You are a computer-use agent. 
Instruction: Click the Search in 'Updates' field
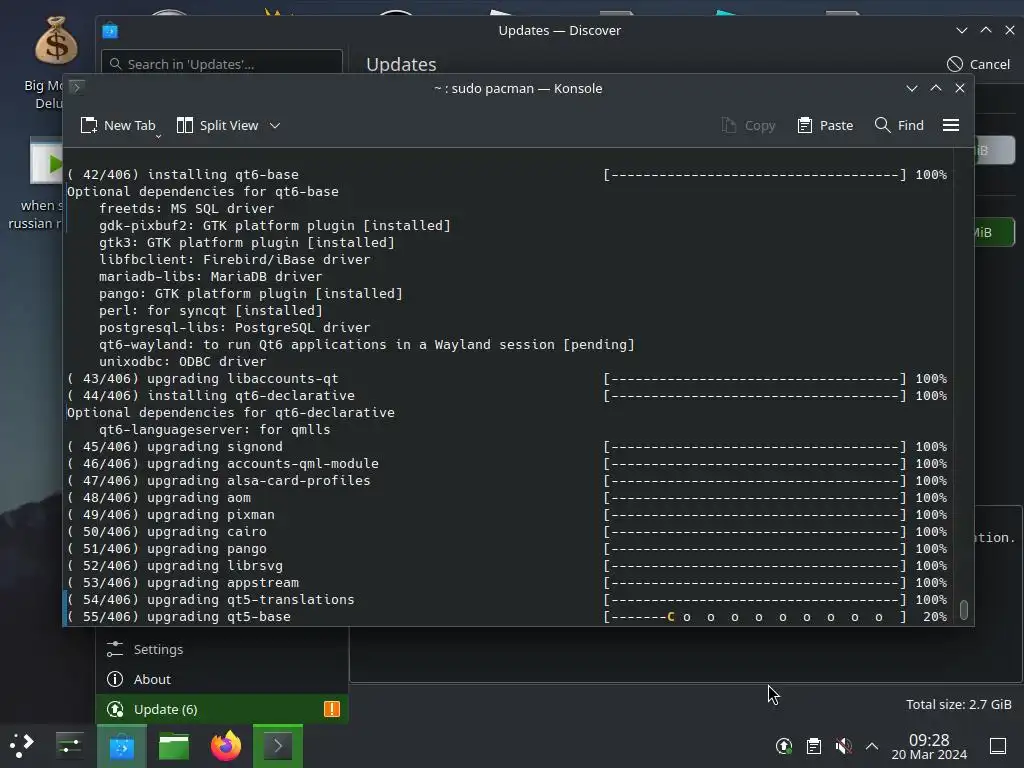222,64
